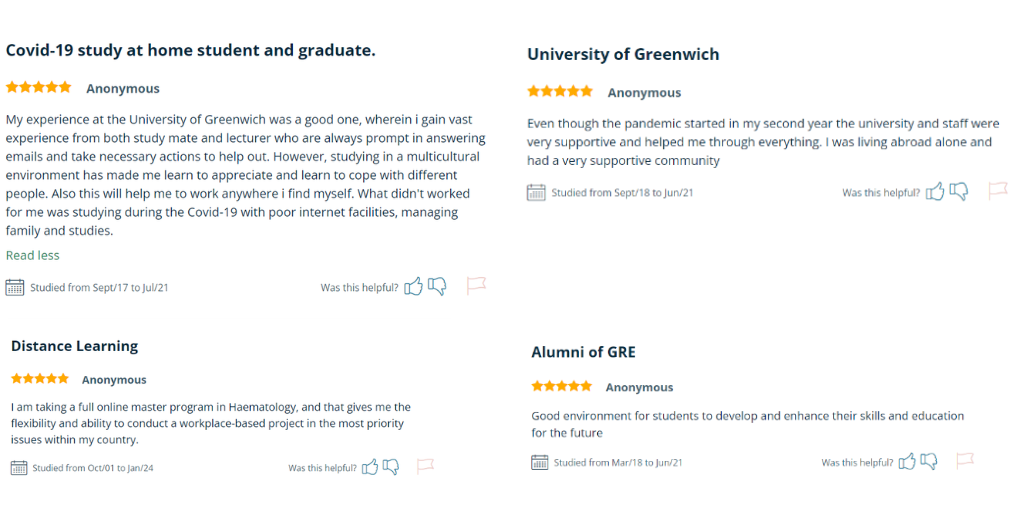Flag the Covid-19 study at home review
The height and width of the screenshot is (512, 1024).
coord(476,285)
